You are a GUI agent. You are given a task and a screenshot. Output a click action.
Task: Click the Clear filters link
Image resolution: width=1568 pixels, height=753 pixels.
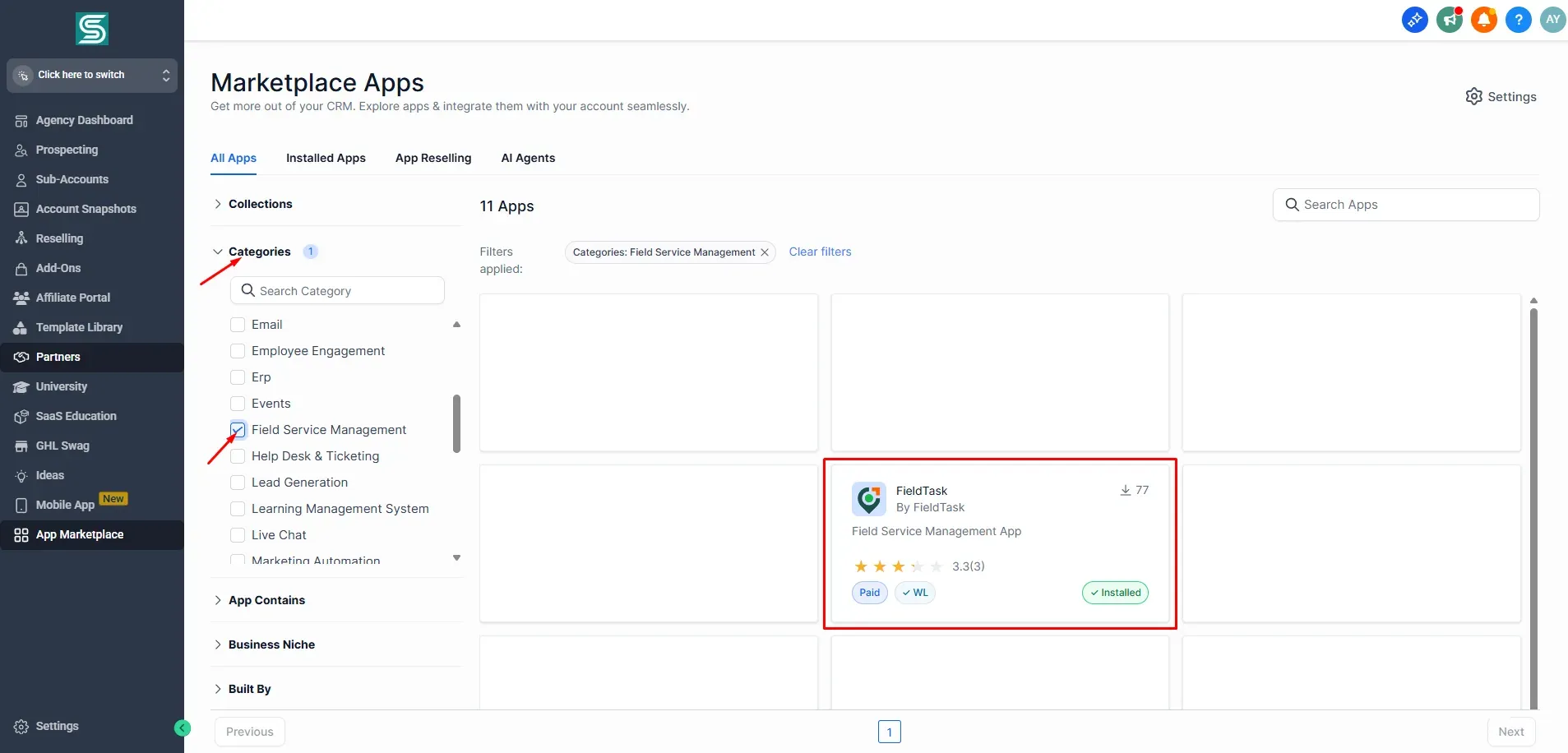pos(820,252)
